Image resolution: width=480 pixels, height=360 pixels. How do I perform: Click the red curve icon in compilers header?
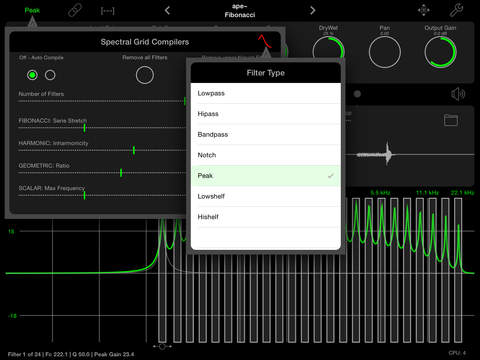point(264,41)
